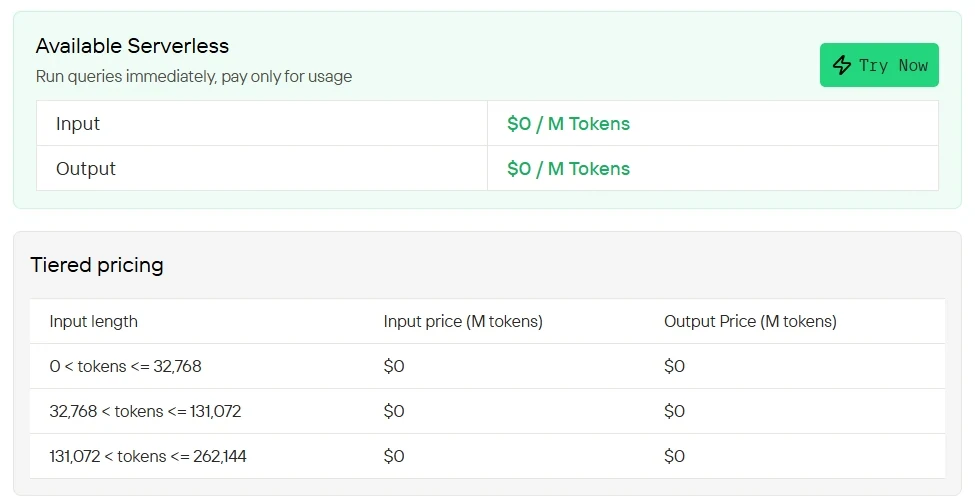Click the Tiered pricing heading
The width and height of the screenshot is (975, 503).
96,265
